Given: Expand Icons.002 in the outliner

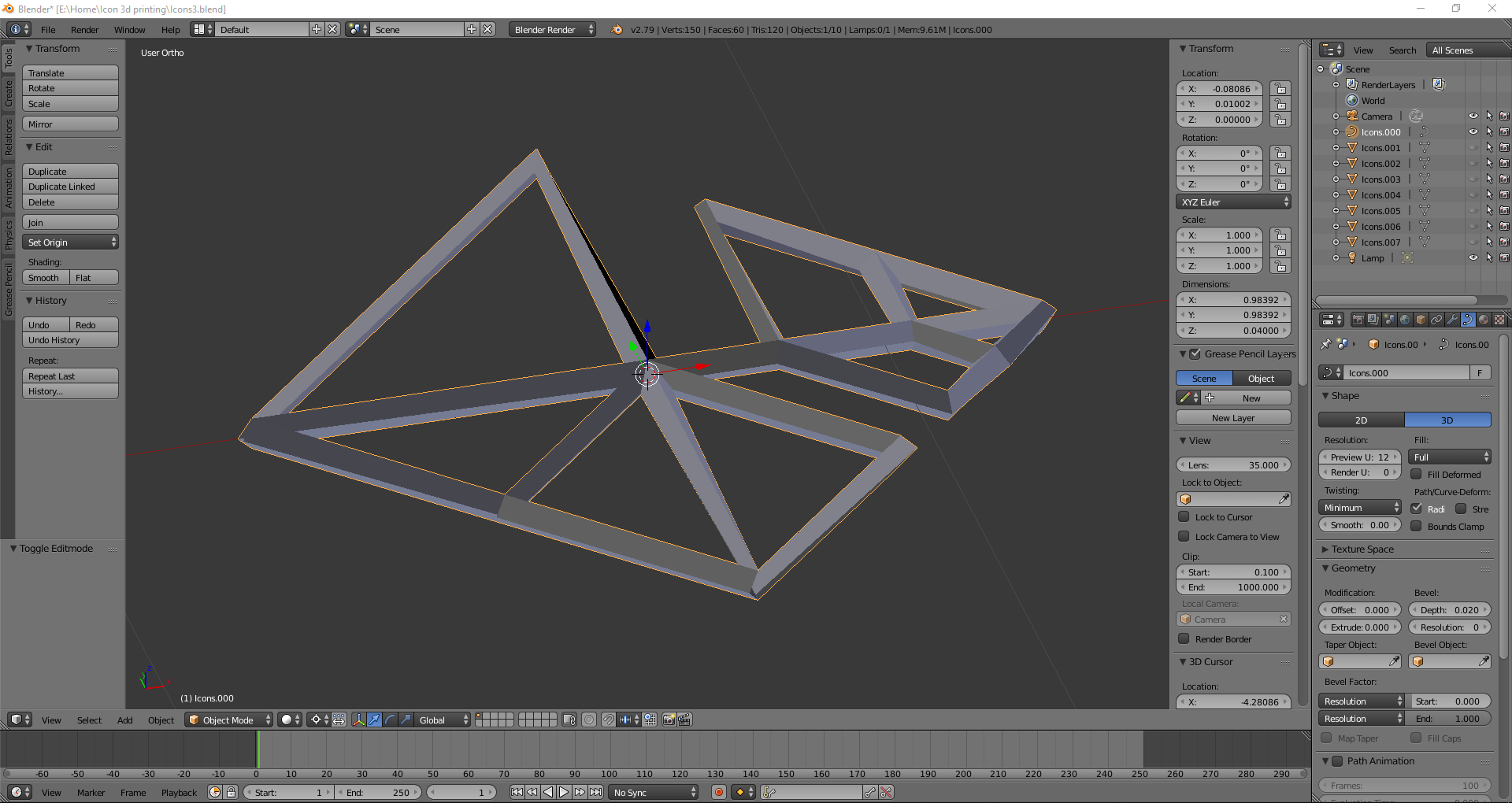Looking at the screenshot, I should point(1336,163).
